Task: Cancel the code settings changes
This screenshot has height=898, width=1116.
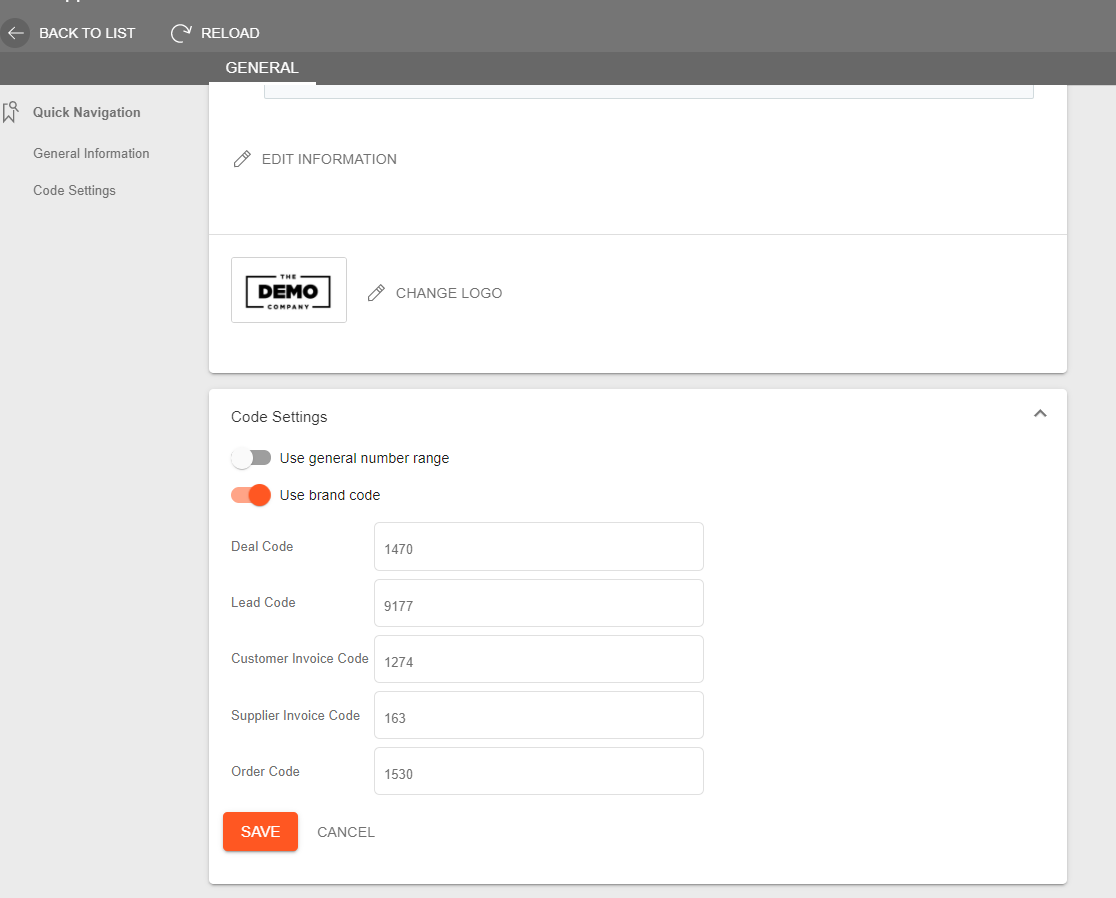Action: pyautogui.click(x=346, y=833)
